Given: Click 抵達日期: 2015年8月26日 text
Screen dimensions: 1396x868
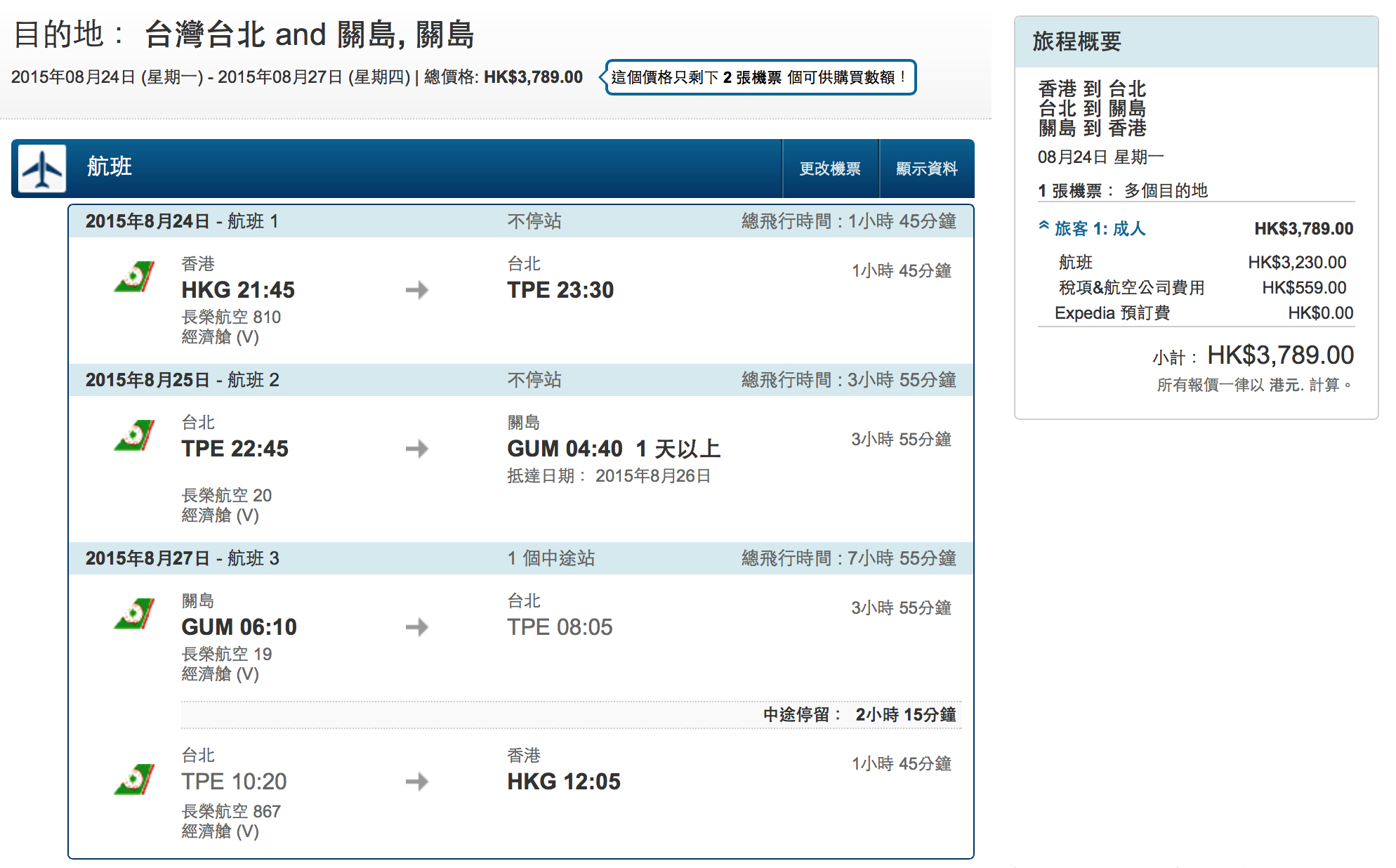Looking at the screenshot, I should [x=609, y=476].
